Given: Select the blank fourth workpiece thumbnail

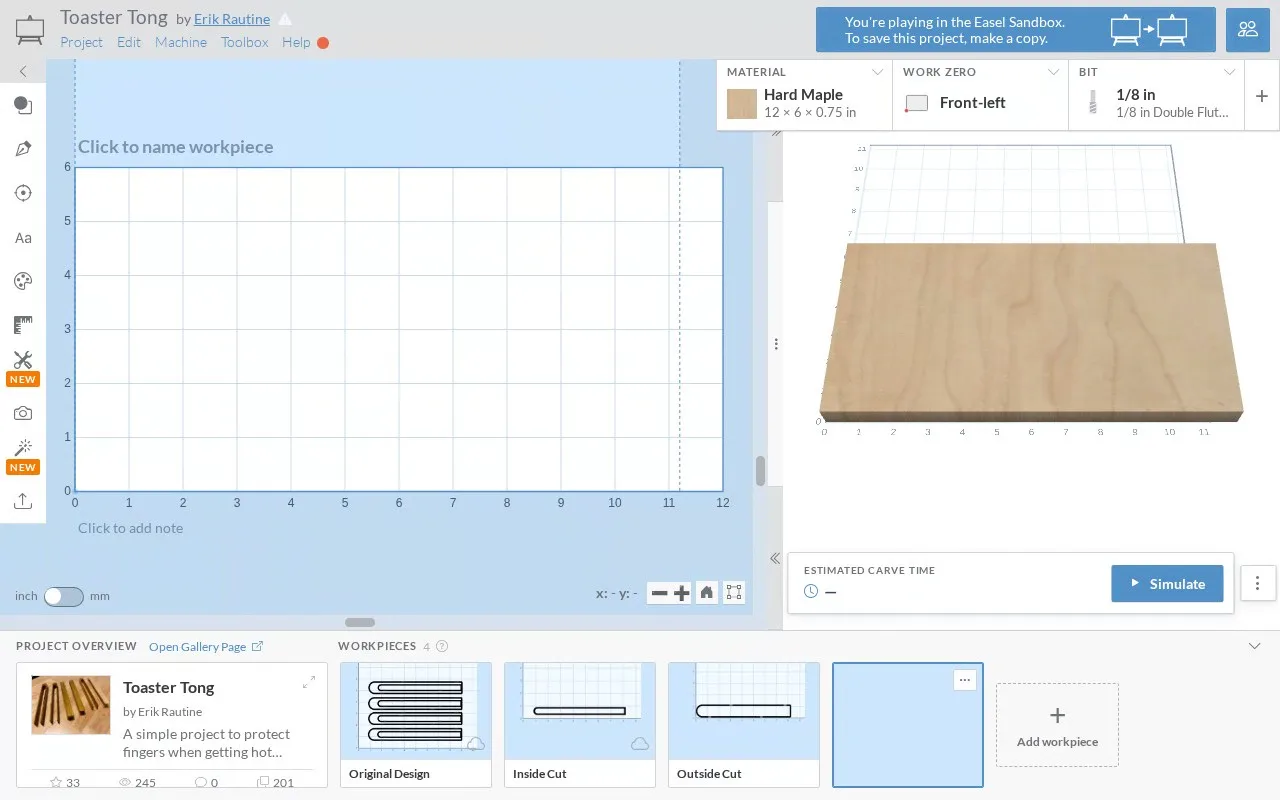Looking at the screenshot, I should 908,725.
